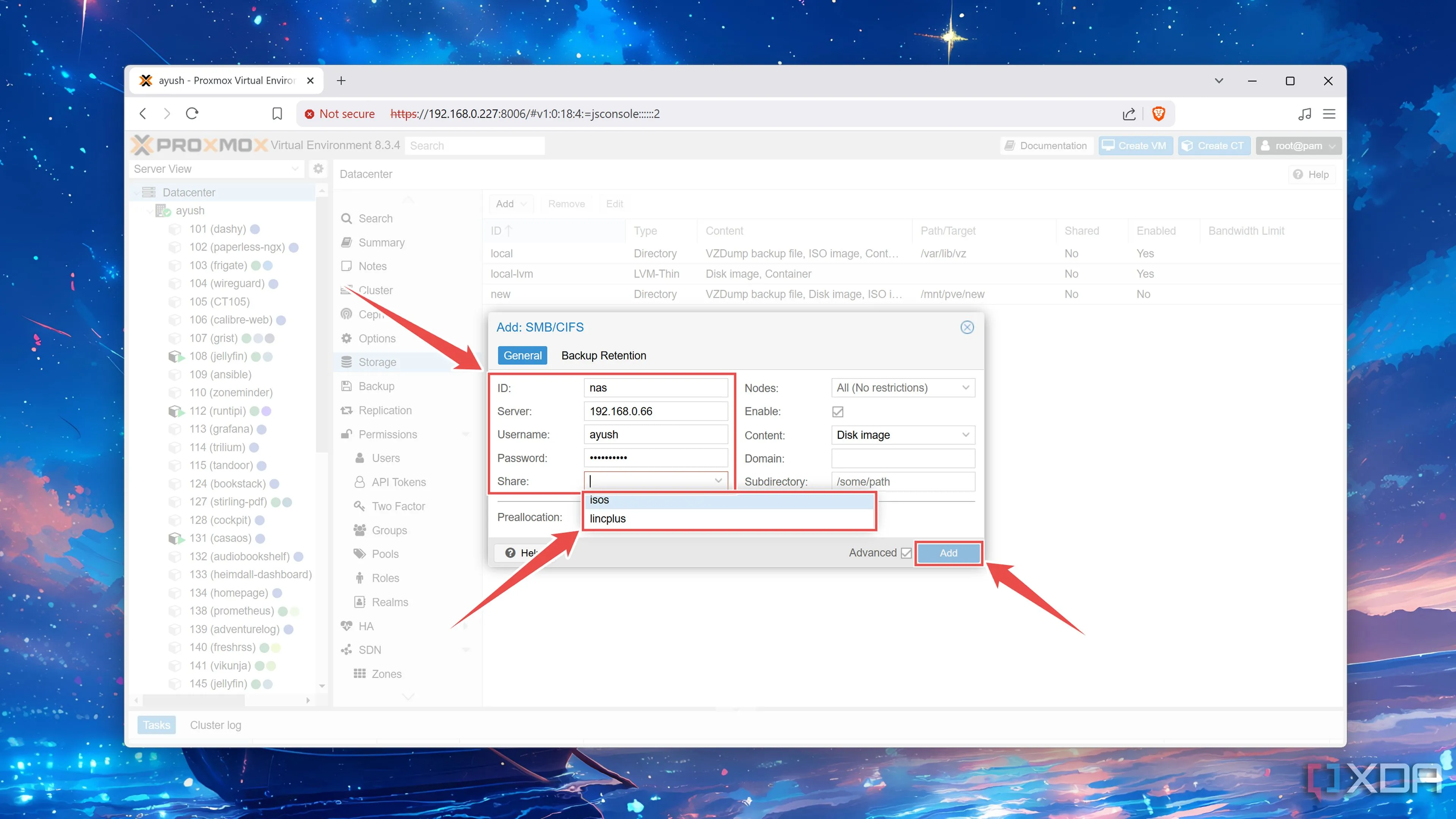Screen dimensions: 1456x819
Task: Toggle the Enable checkbox
Action: pos(838,411)
